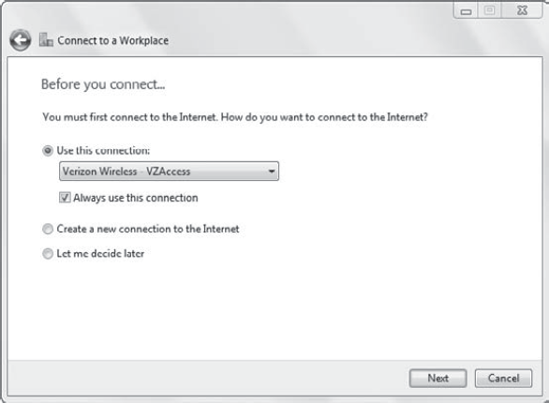Click the Connect to a Workplace title text
Image resolution: width=549 pixels, height=403 pixels.
[x=113, y=41]
